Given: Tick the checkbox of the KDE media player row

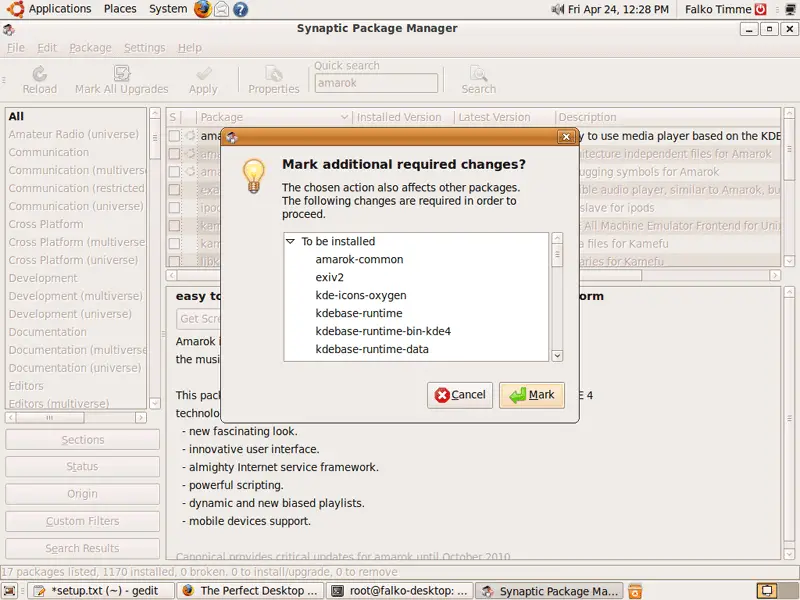Looking at the screenshot, I should pyautogui.click(x=174, y=136).
